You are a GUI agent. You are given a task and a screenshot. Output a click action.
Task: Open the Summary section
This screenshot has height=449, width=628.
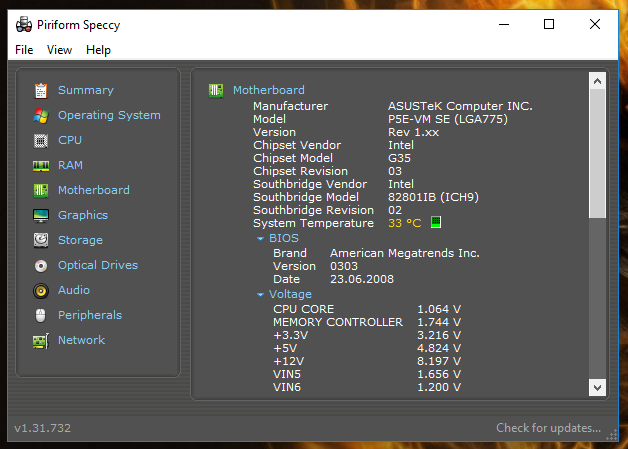click(86, 90)
